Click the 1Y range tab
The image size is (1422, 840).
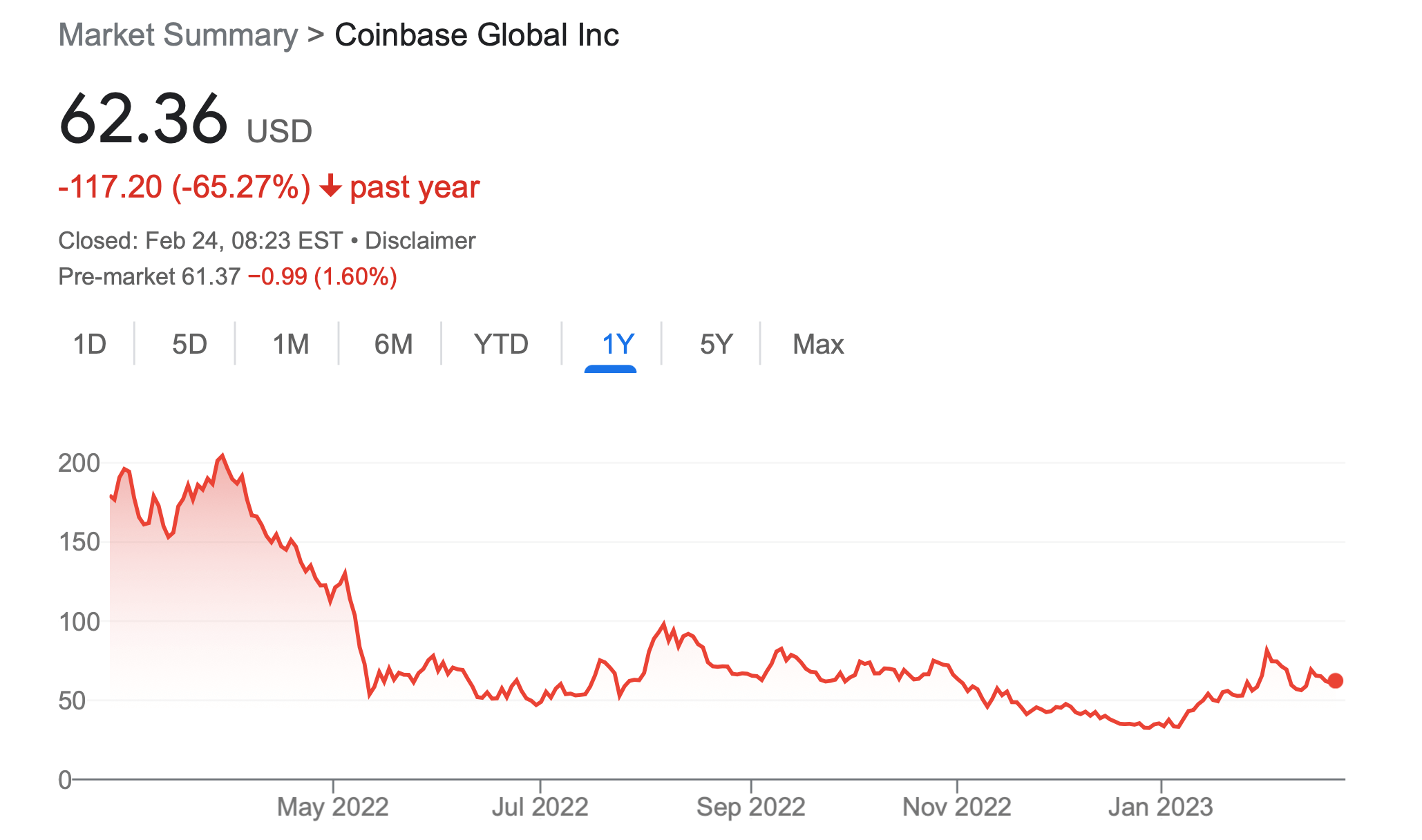617,344
